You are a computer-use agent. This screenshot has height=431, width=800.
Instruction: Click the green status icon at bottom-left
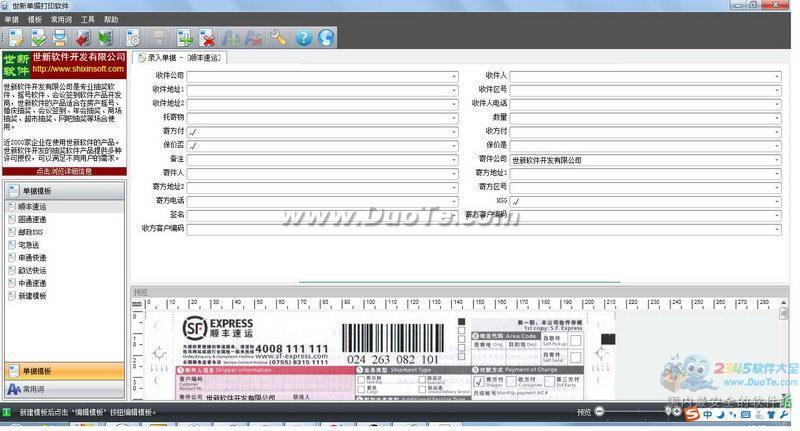(x=6, y=412)
